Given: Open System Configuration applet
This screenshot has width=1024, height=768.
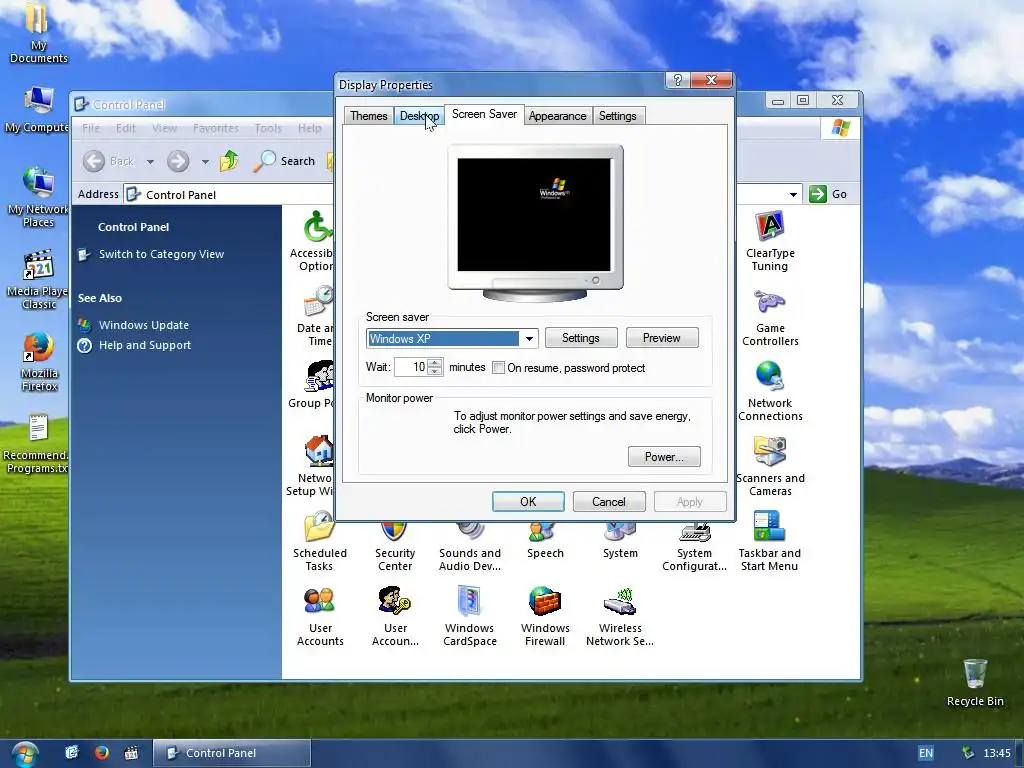Looking at the screenshot, I should pyautogui.click(x=694, y=547).
